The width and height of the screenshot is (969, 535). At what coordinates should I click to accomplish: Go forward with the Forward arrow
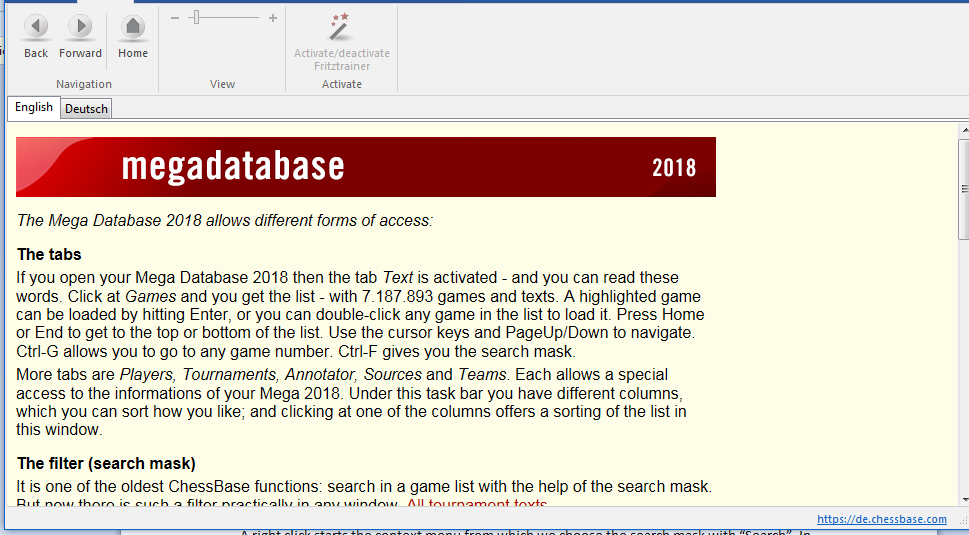click(x=80, y=28)
